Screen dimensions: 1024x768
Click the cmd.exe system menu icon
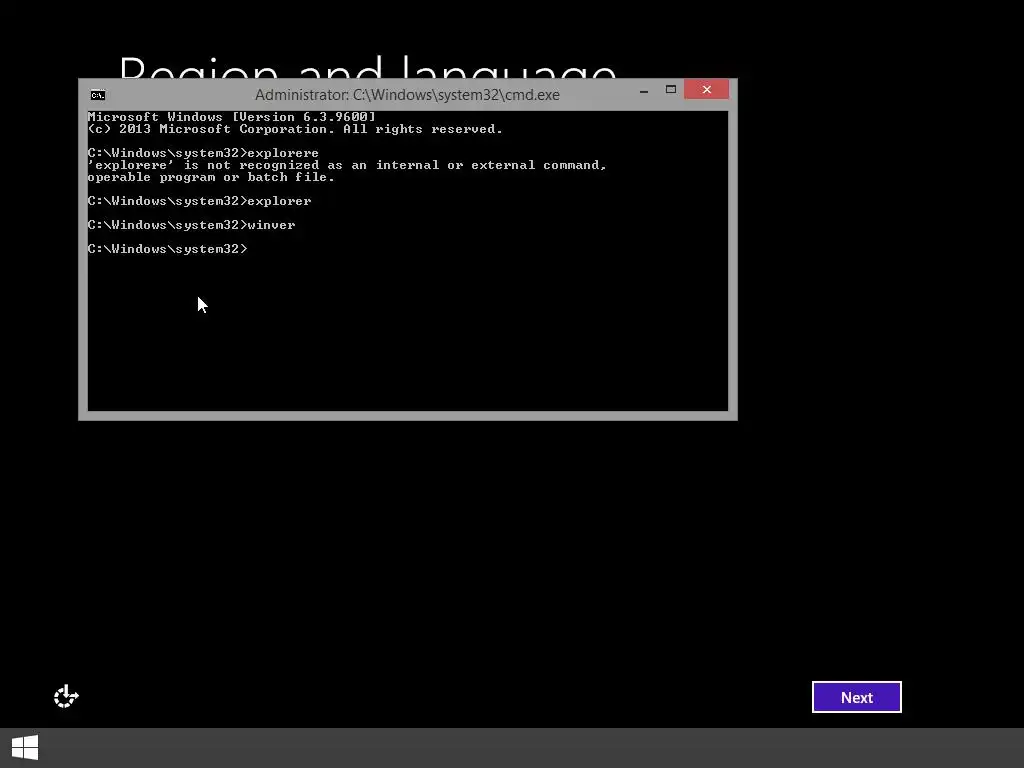click(98, 95)
